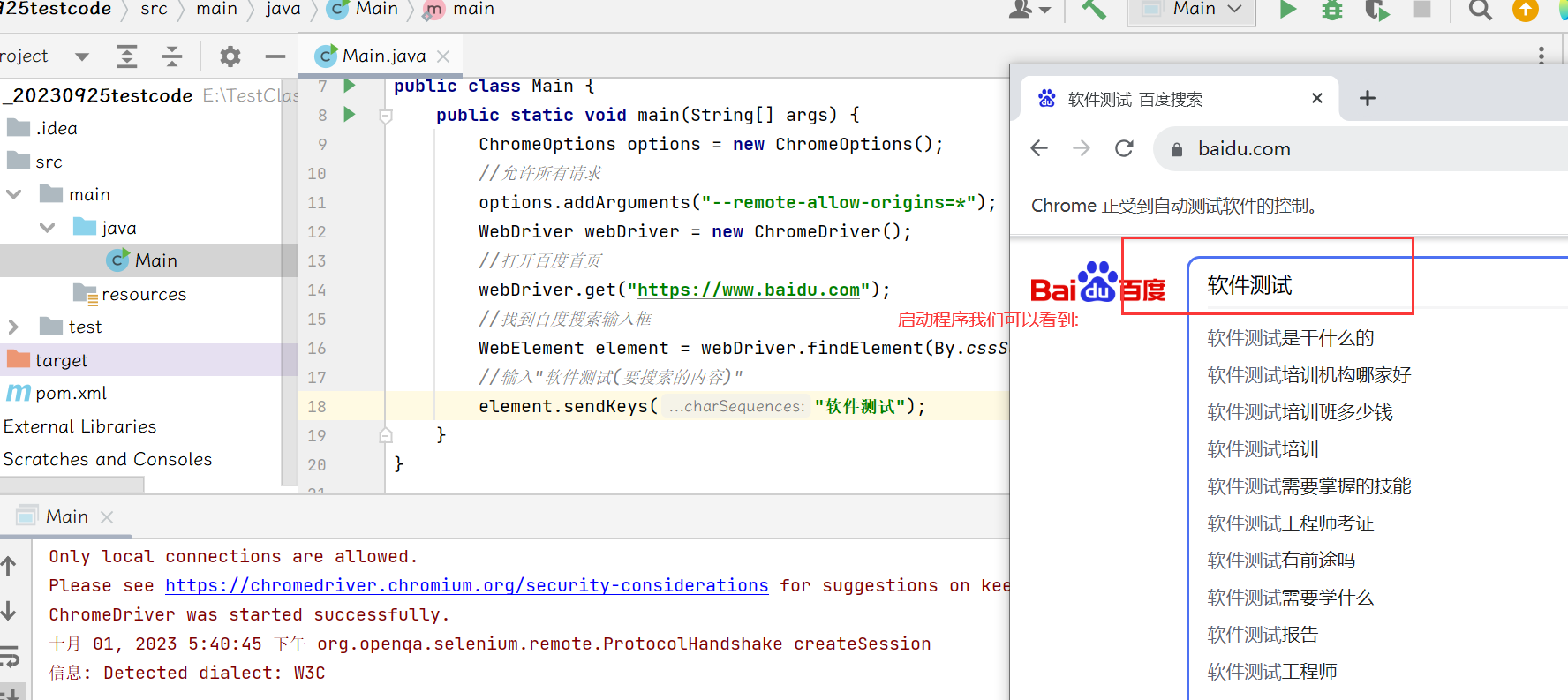Open chromedriver security-considerations link in console

point(467,585)
